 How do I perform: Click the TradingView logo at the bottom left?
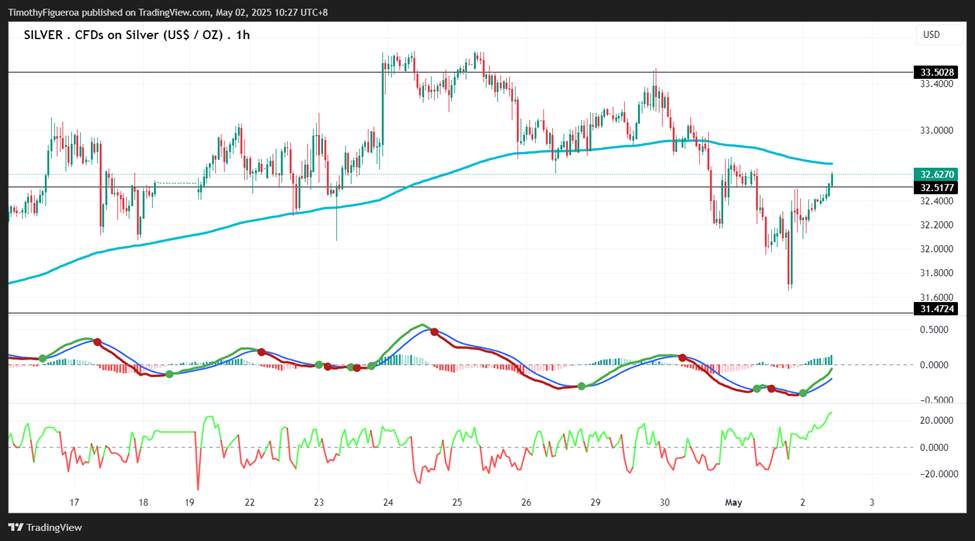pos(45,527)
